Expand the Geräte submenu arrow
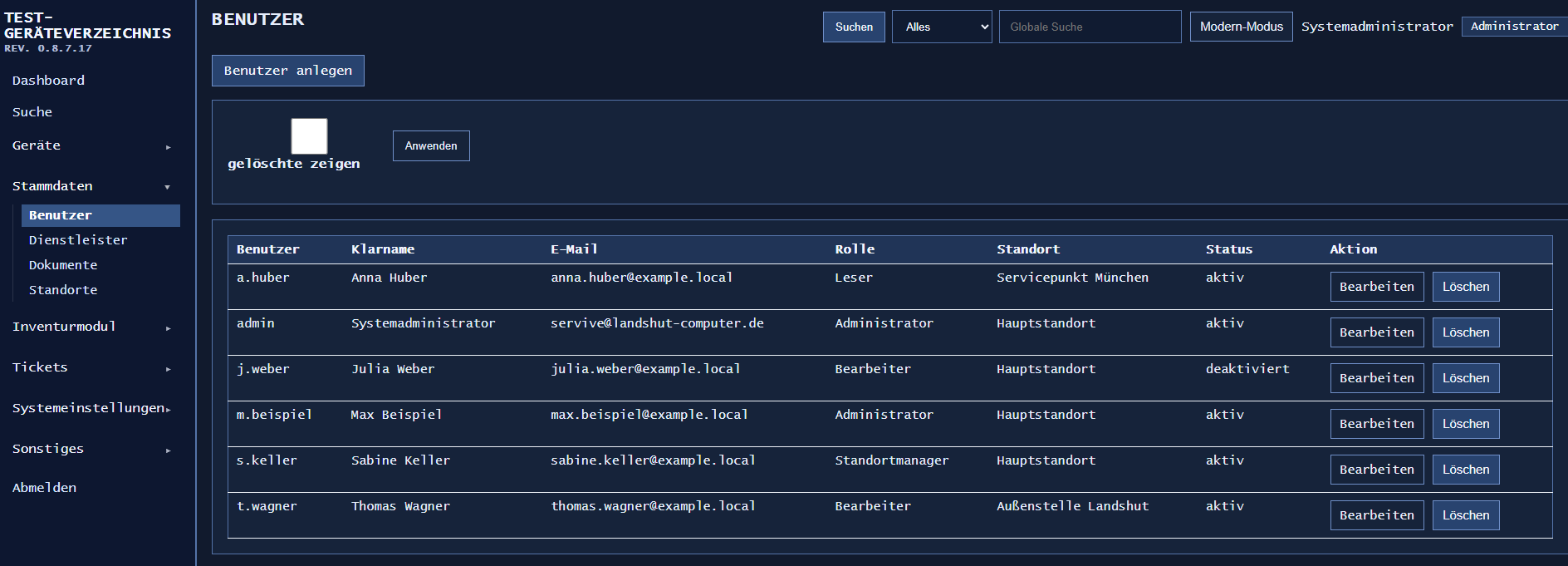Screen dimensions: 1568x566 point(168,147)
